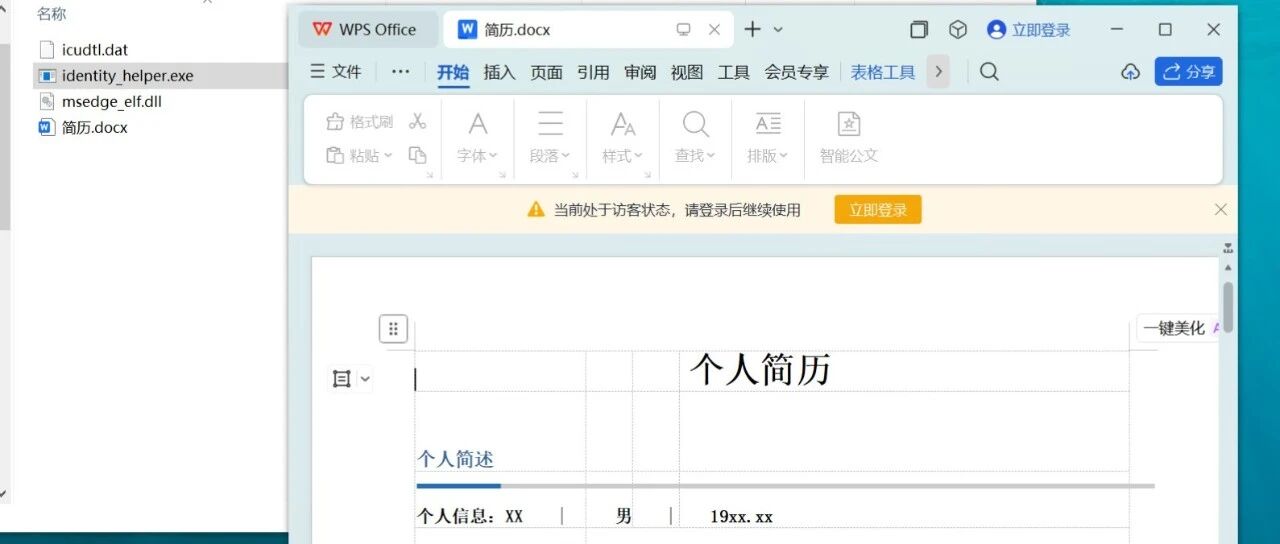Click the 名称 column header in explorer

pyautogui.click(x=52, y=14)
